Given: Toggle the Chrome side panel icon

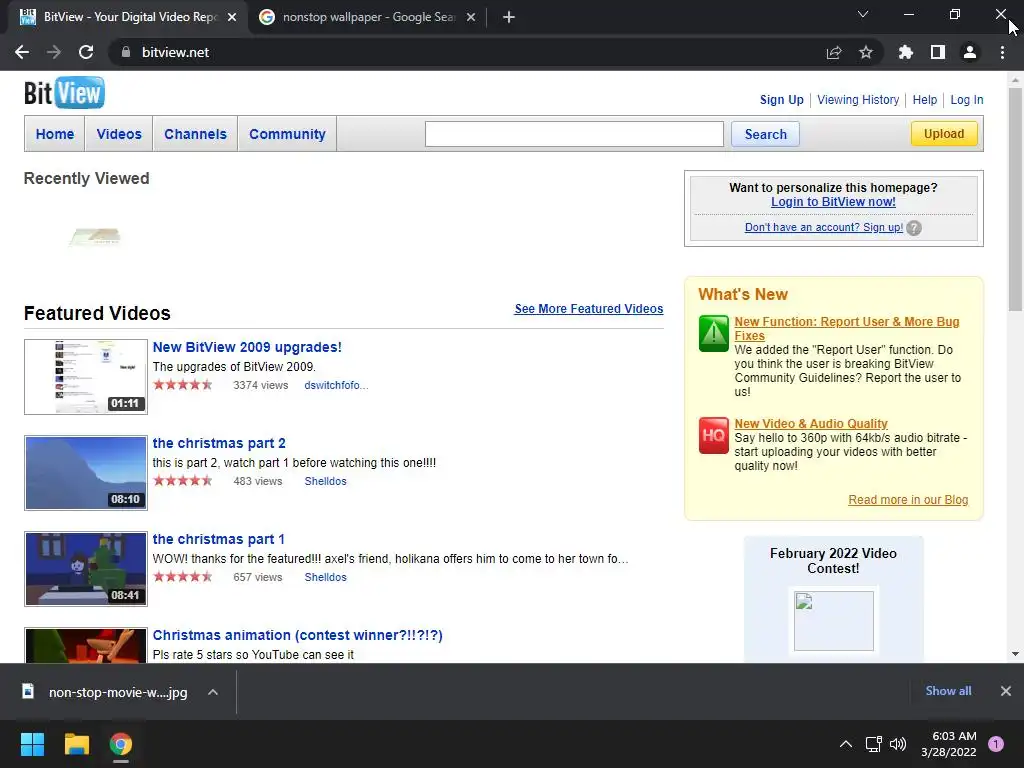Looking at the screenshot, I should click(938, 52).
